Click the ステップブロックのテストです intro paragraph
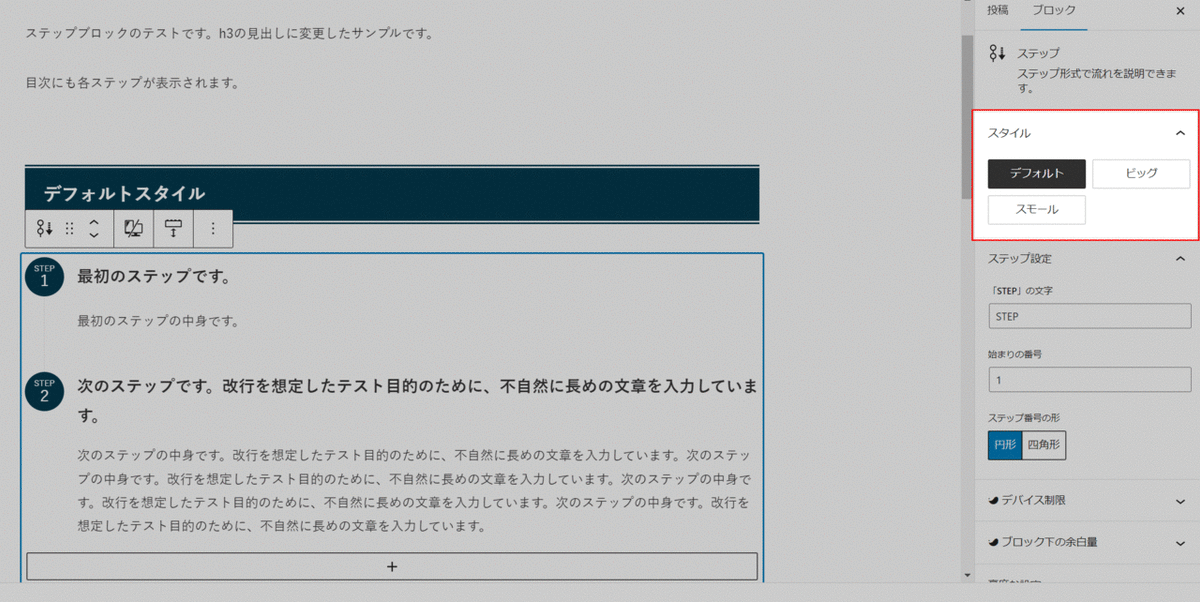The image size is (1200, 602). [229, 34]
